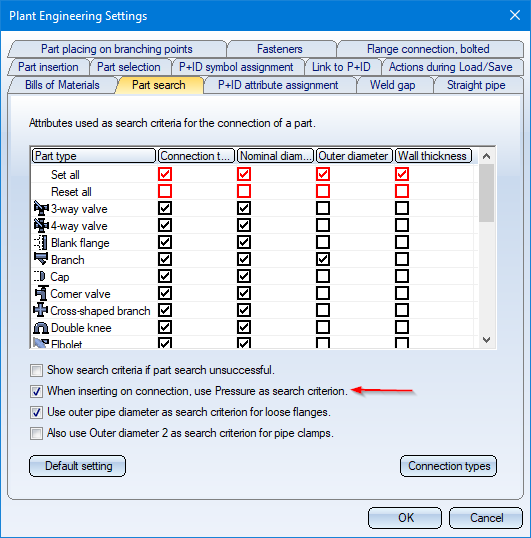Click the part list scroll up arrow
Viewport: 531px width, 538px height.
pos(486,156)
